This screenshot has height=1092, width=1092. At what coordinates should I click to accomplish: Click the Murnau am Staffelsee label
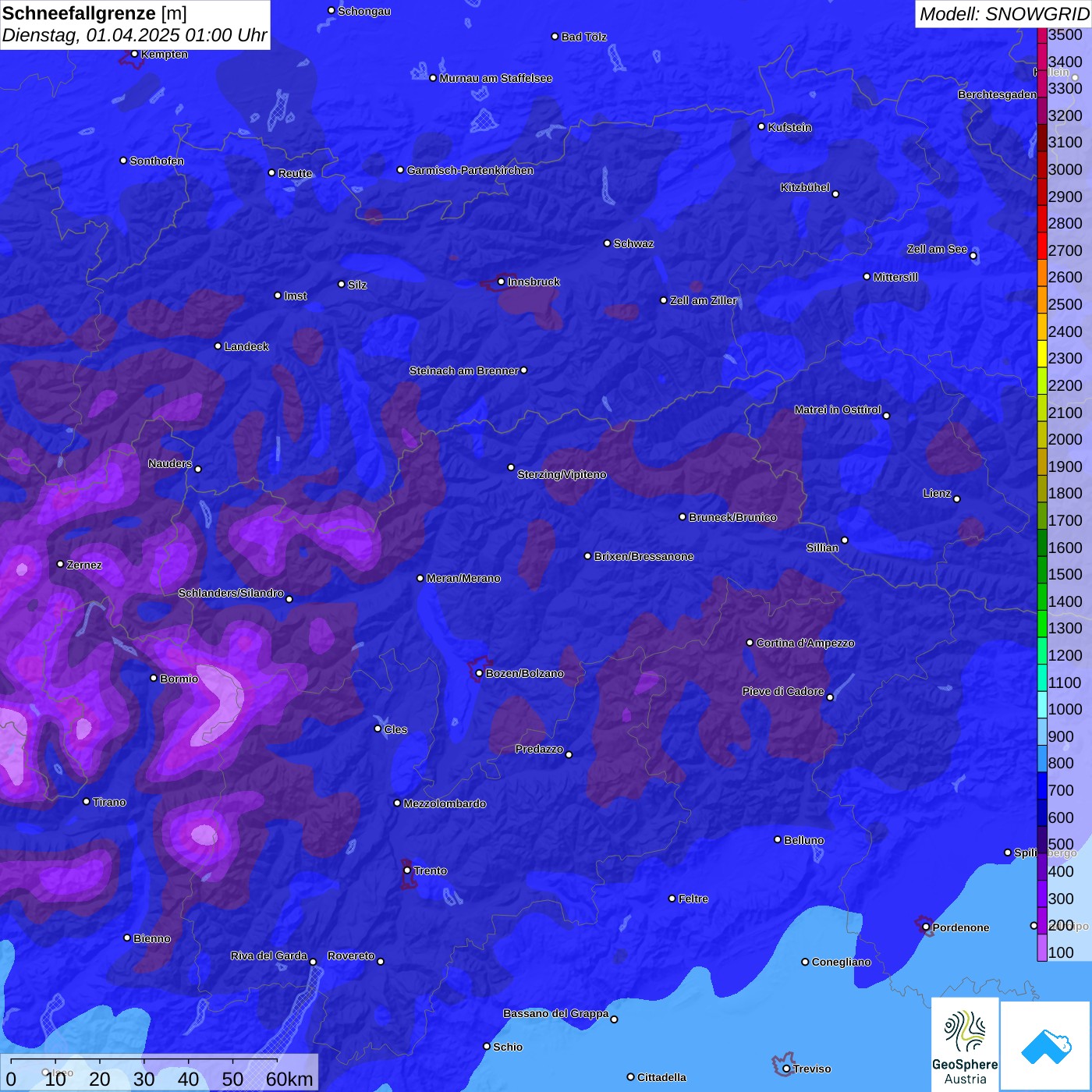[x=495, y=78]
